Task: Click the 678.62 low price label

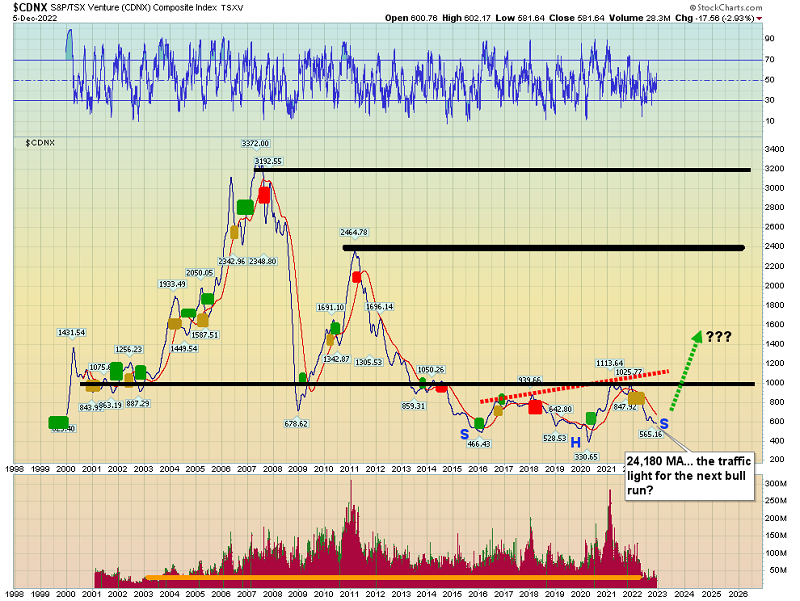Action: click(296, 424)
